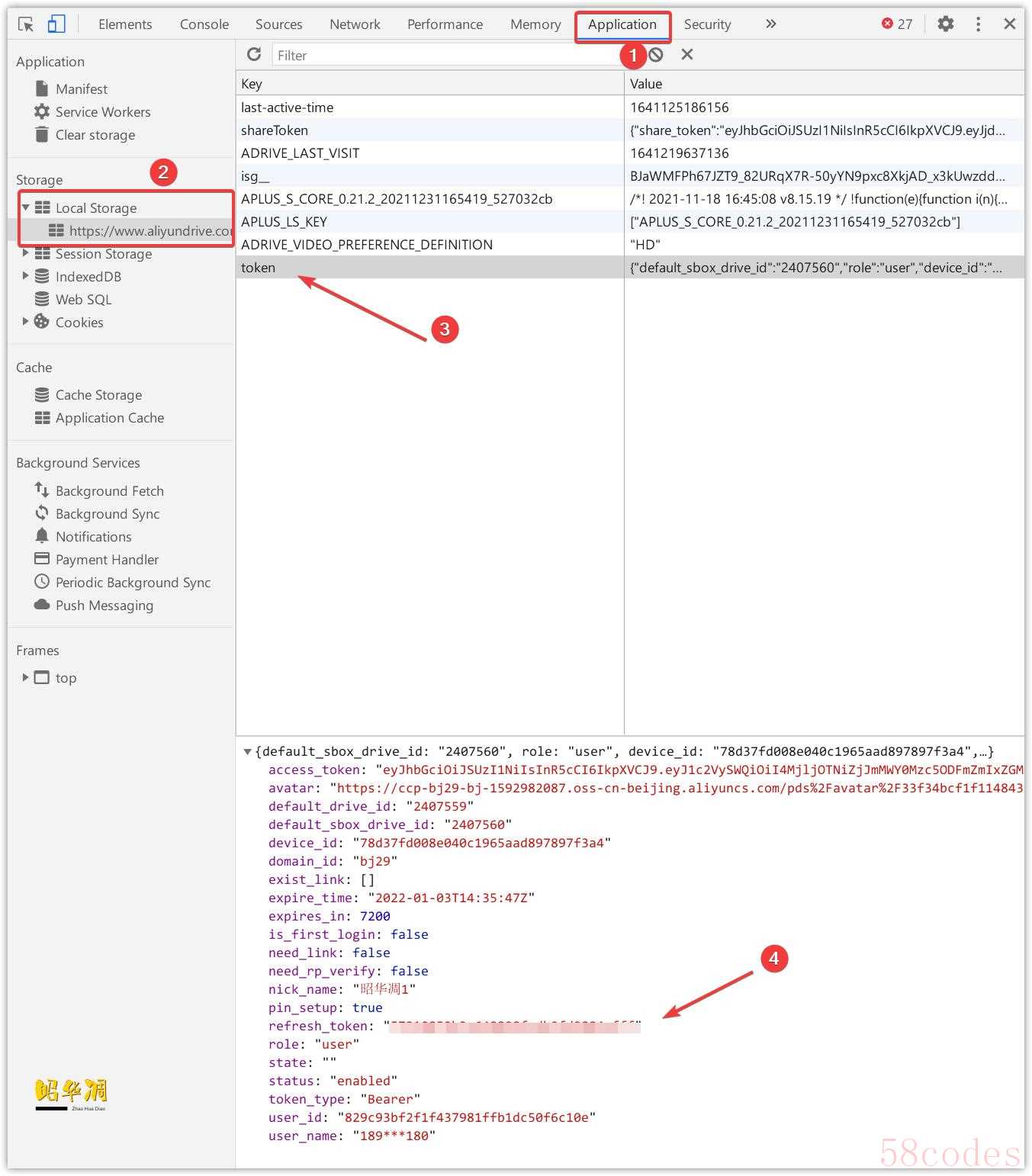Screen dimensions: 1032x1176
Task: Select the last-active-time row
Action: [x=630, y=107]
